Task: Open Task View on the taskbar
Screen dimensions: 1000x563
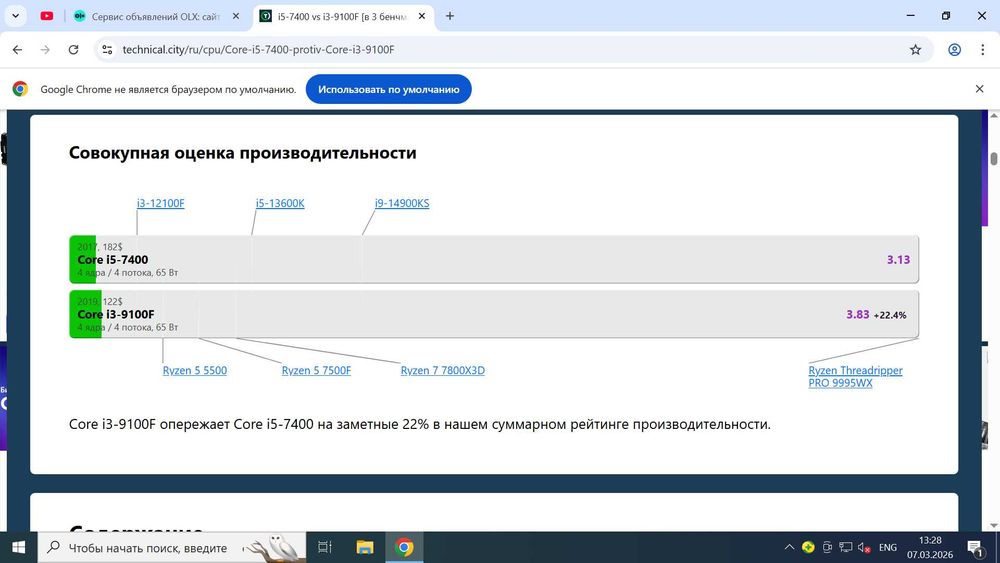Action: tap(325, 547)
